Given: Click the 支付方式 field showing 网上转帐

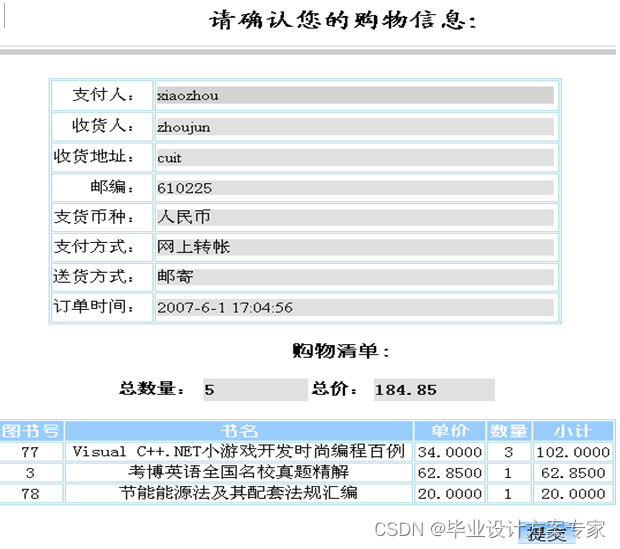Looking at the screenshot, I should click(x=355, y=247).
